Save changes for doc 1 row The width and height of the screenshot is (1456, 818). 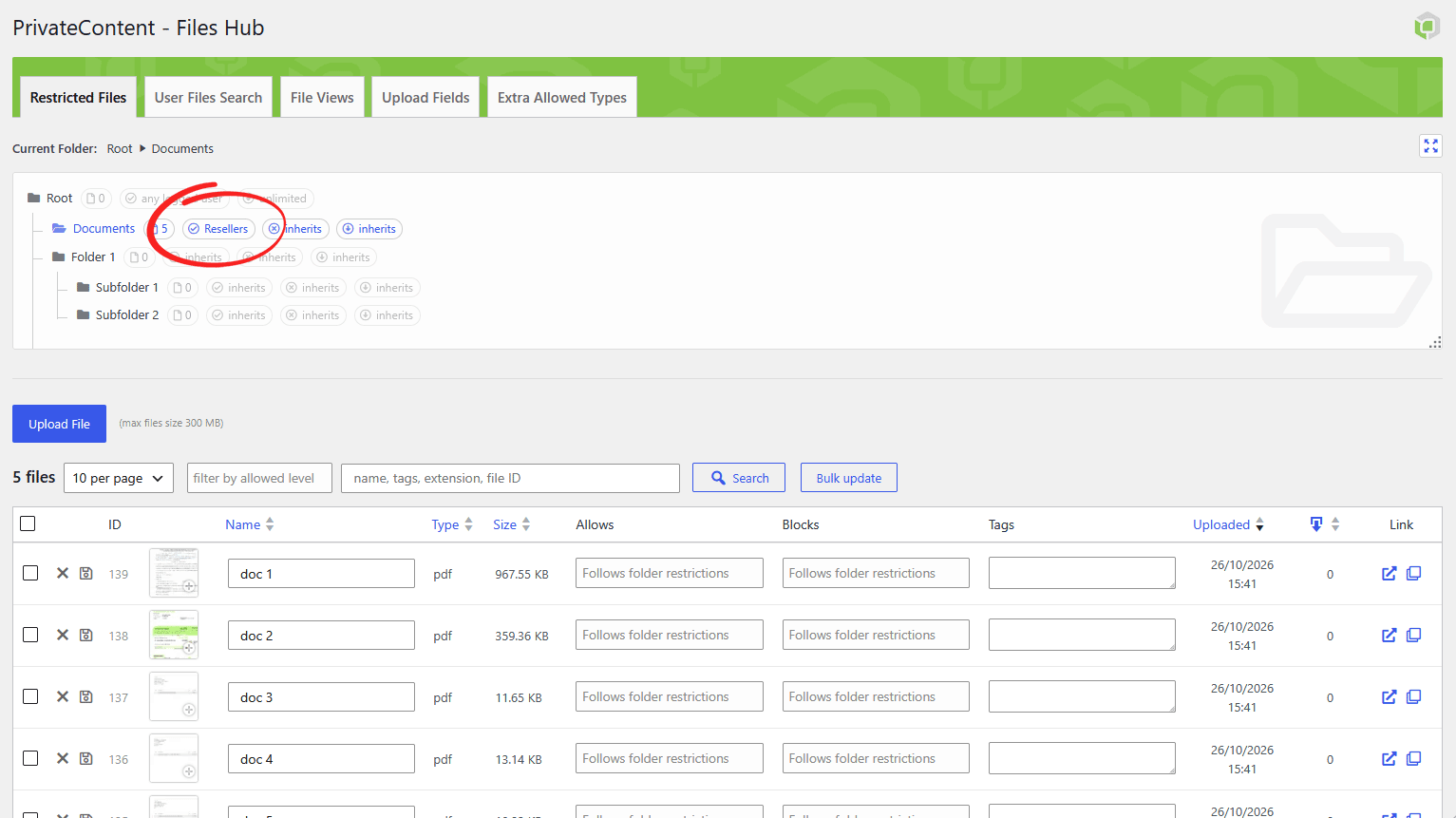(x=86, y=573)
